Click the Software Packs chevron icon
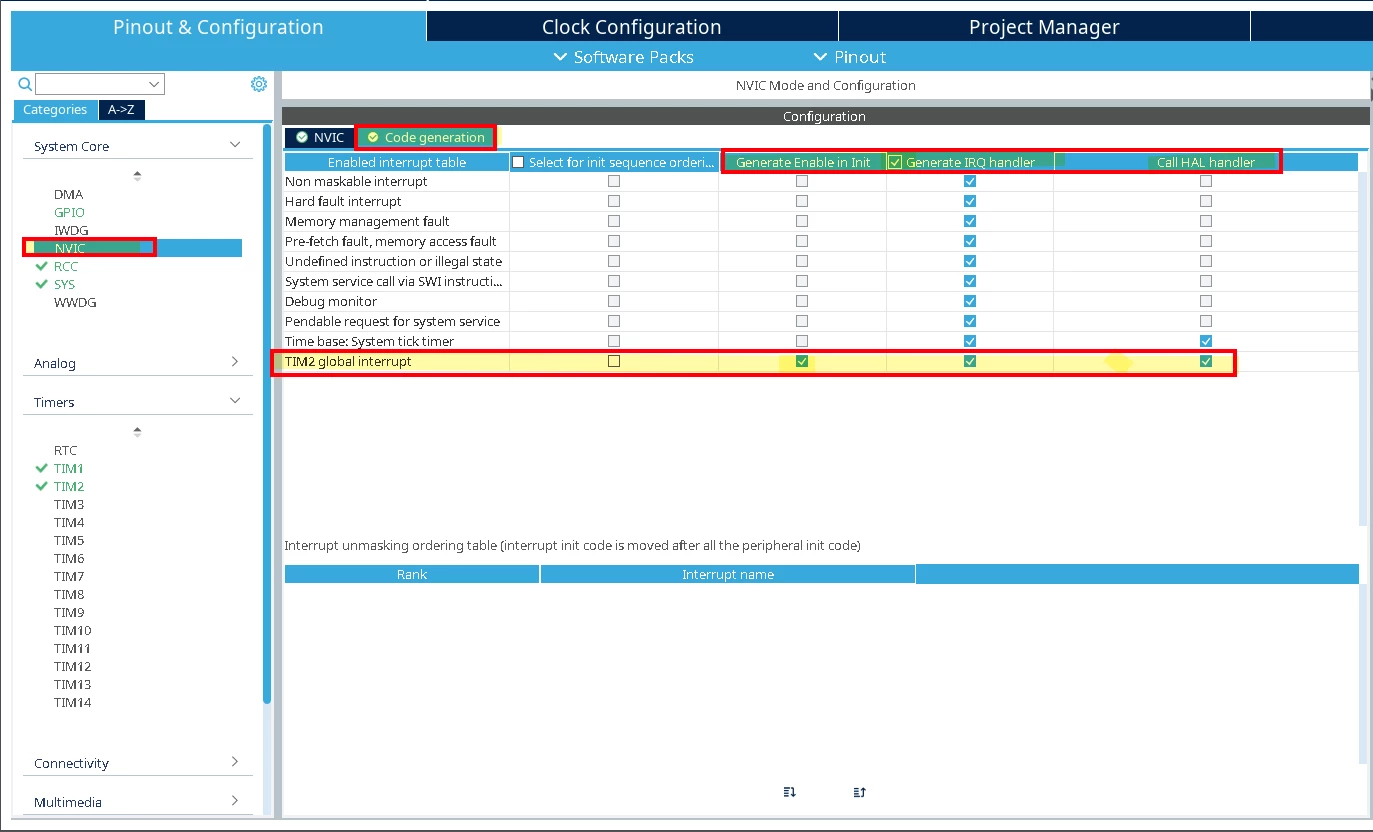This screenshot has width=1373, height=832. pos(561,57)
